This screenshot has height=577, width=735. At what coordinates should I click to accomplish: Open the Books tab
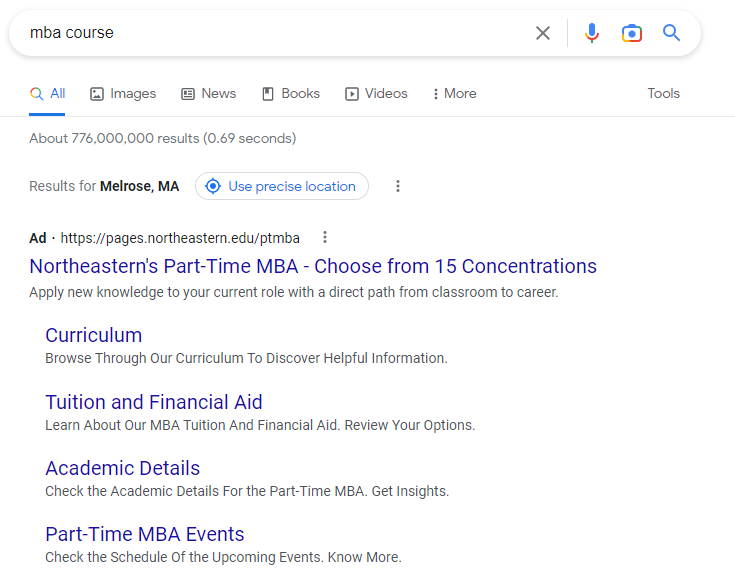point(291,94)
